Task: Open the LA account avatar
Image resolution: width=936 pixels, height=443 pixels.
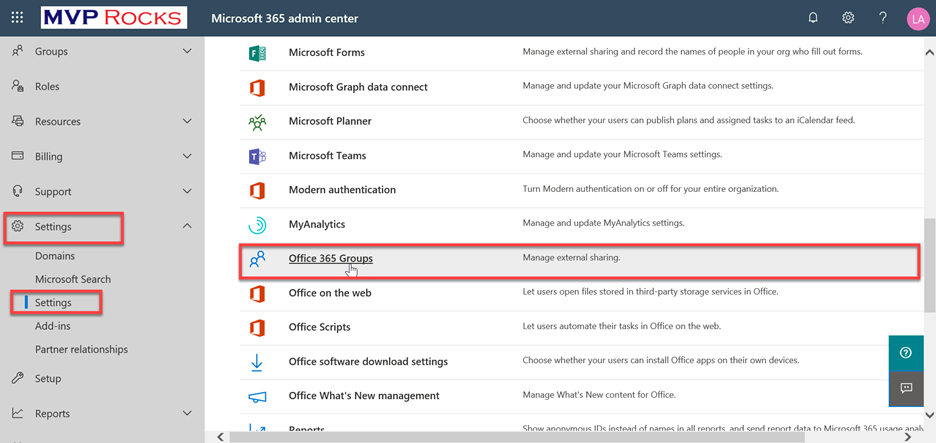Action: [917, 19]
